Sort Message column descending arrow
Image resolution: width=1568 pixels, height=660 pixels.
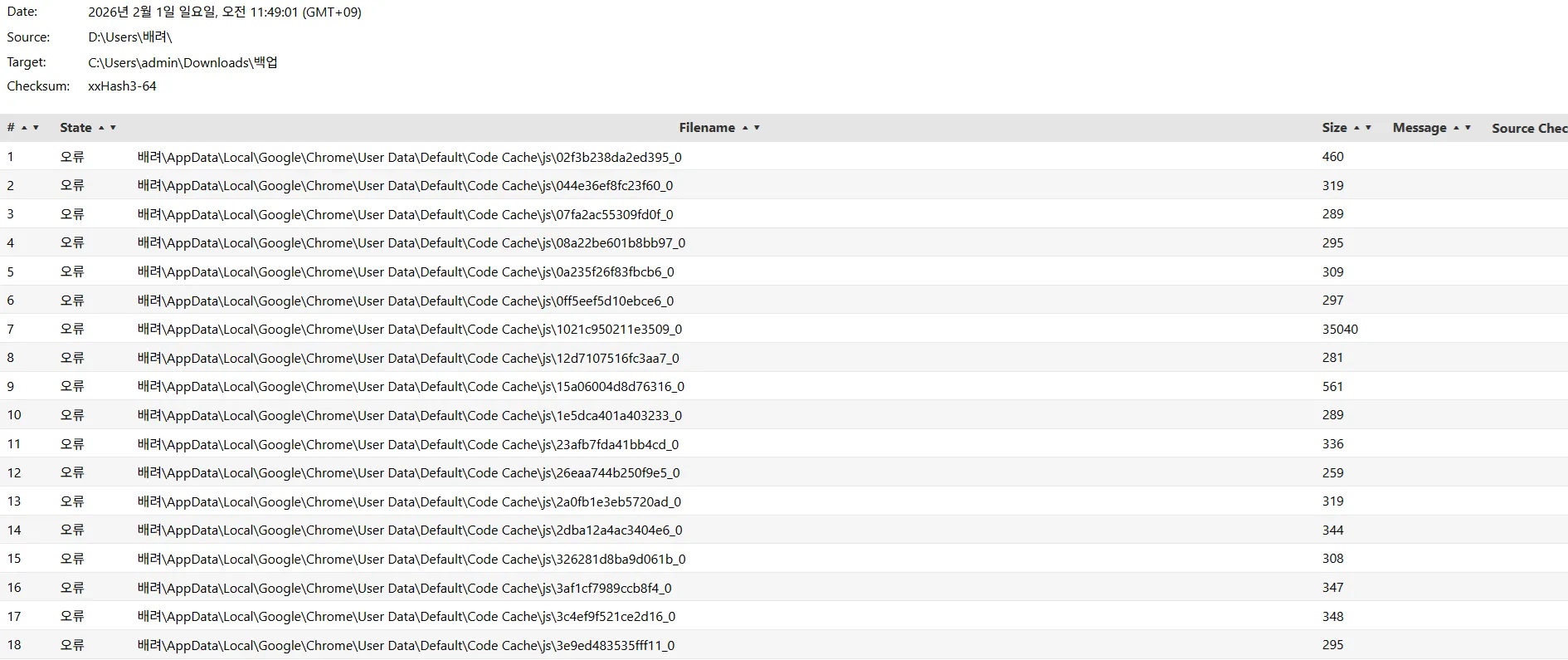(1468, 128)
